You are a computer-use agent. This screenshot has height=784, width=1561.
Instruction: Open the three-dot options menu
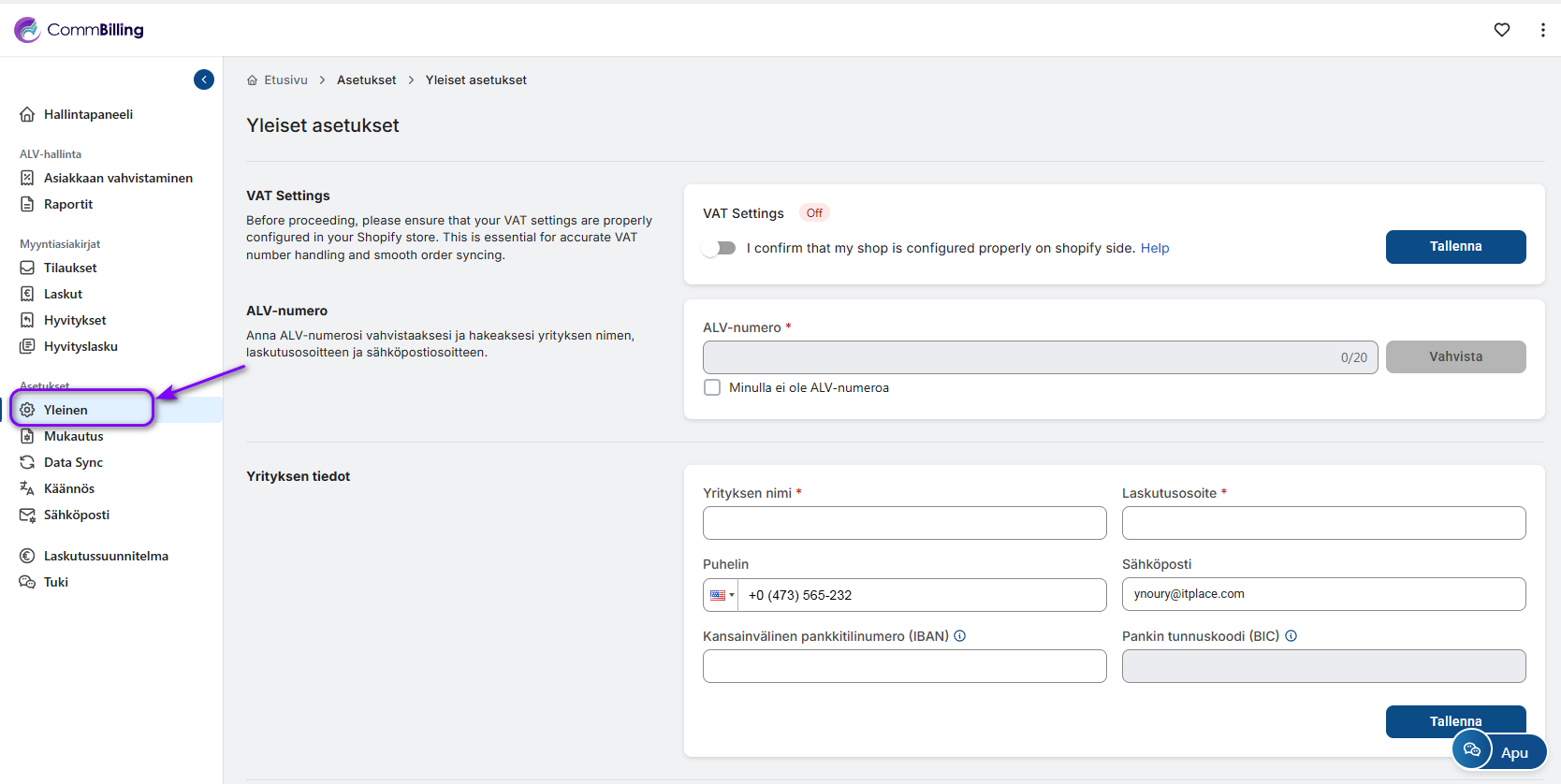(1542, 30)
